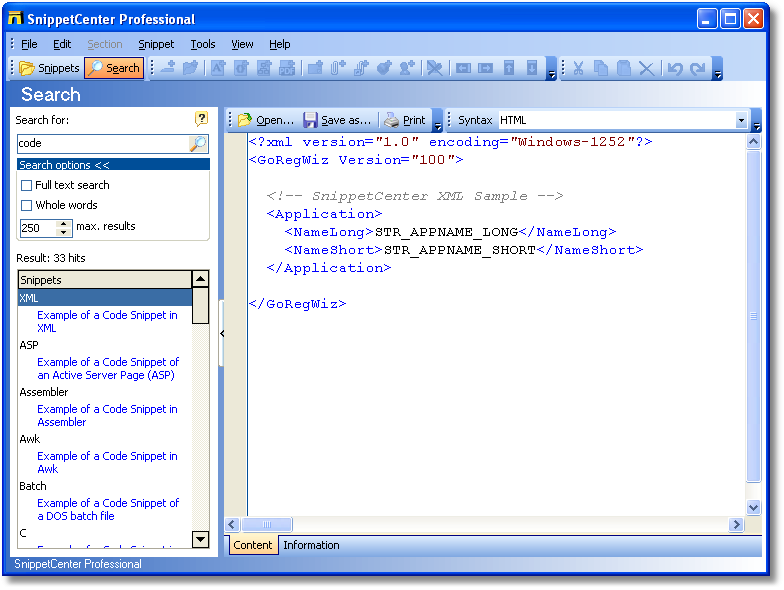Click the add tag toolbar icon
The height and width of the screenshot is (590, 784).
384,68
